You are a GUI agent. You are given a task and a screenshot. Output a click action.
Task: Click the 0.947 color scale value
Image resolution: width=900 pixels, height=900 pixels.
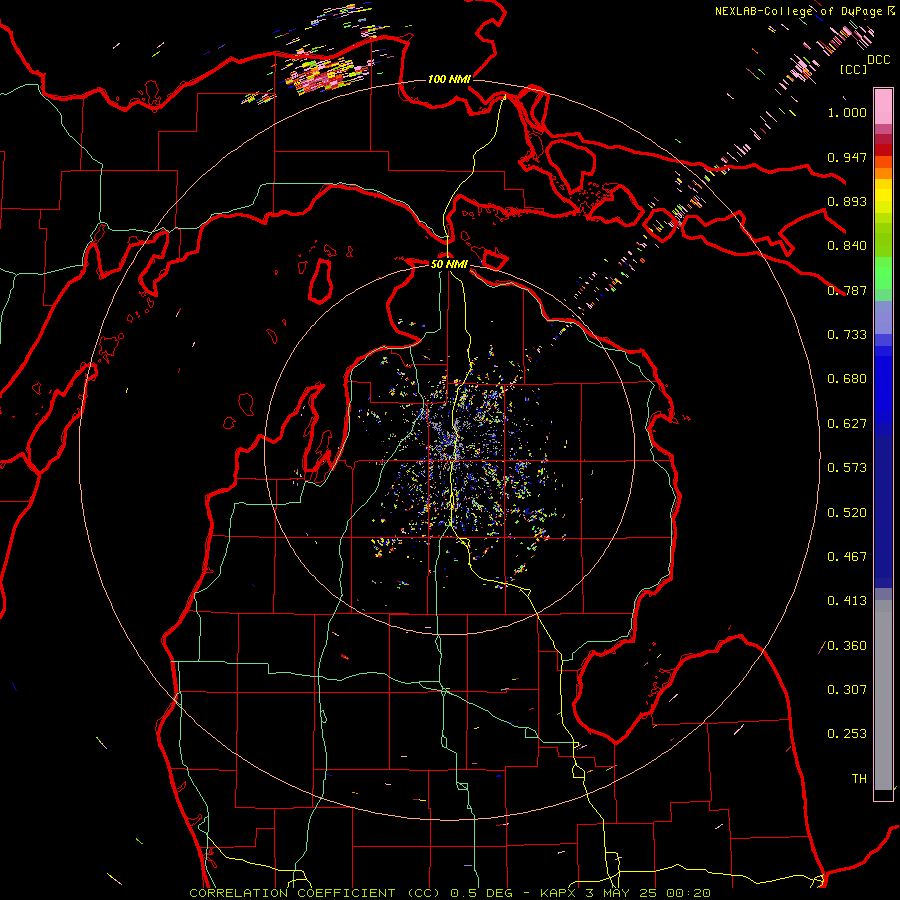coord(847,157)
